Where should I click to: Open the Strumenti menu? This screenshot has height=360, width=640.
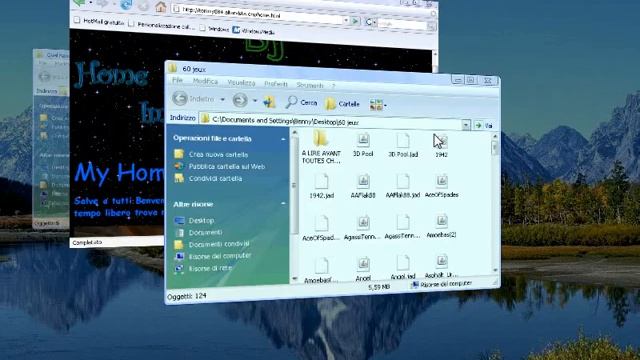(310, 85)
